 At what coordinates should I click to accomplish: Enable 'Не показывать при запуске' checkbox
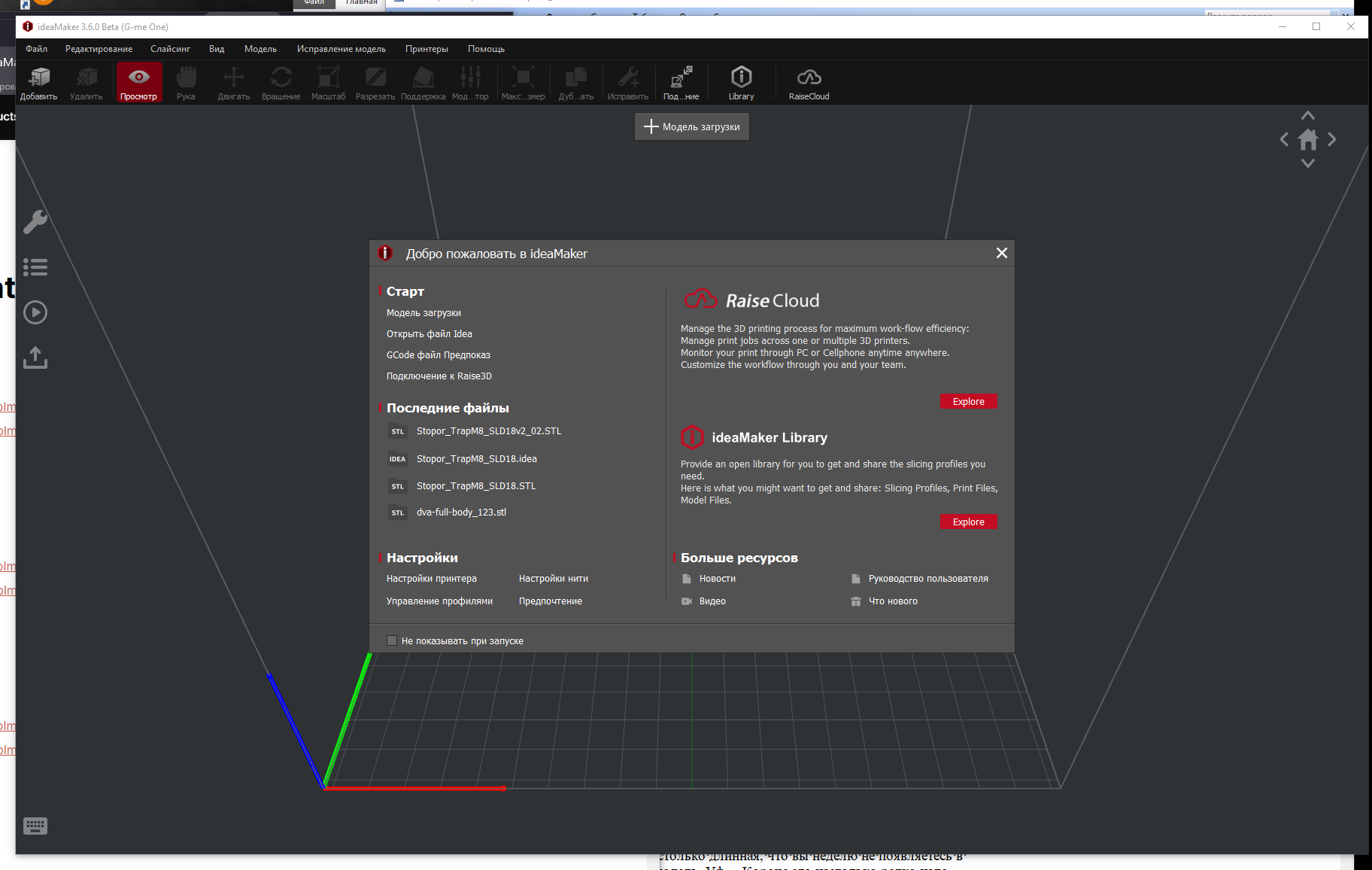[x=392, y=640]
